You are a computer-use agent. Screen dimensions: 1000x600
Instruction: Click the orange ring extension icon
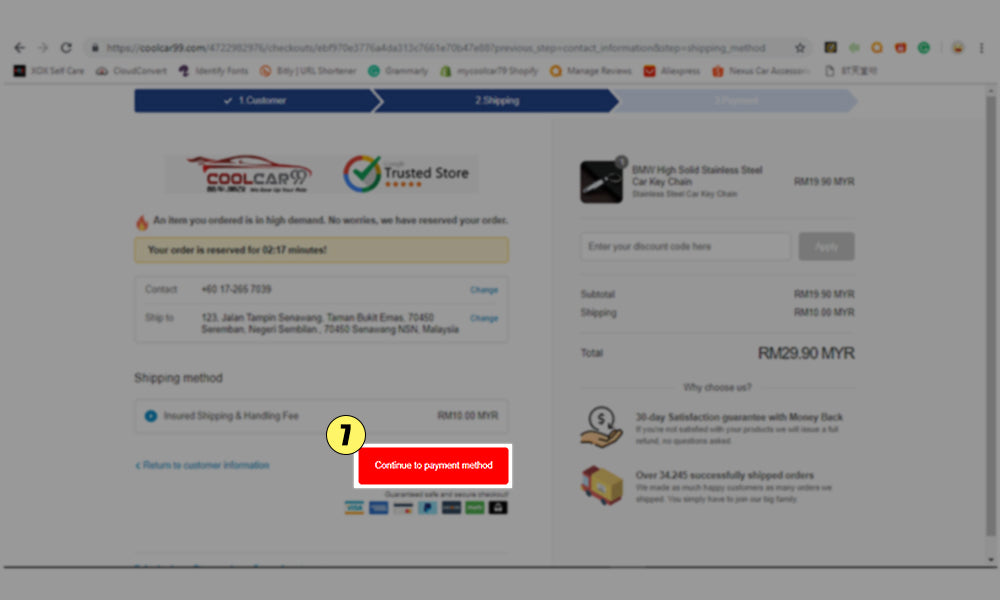coord(877,47)
